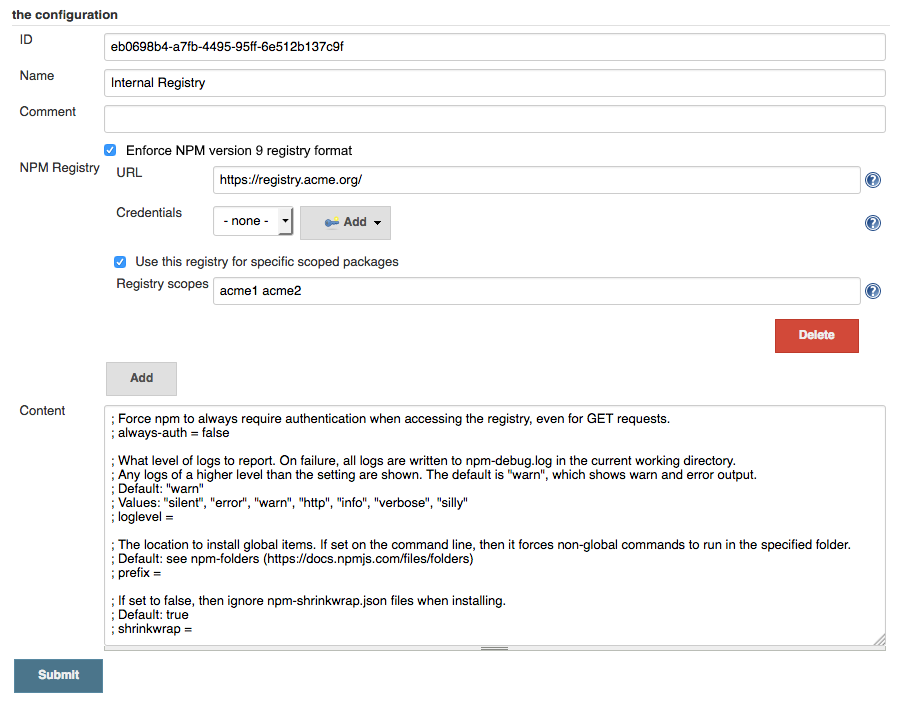This screenshot has width=900, height=703.
Task: Add another NPM registry
Action: pos(141,378)
